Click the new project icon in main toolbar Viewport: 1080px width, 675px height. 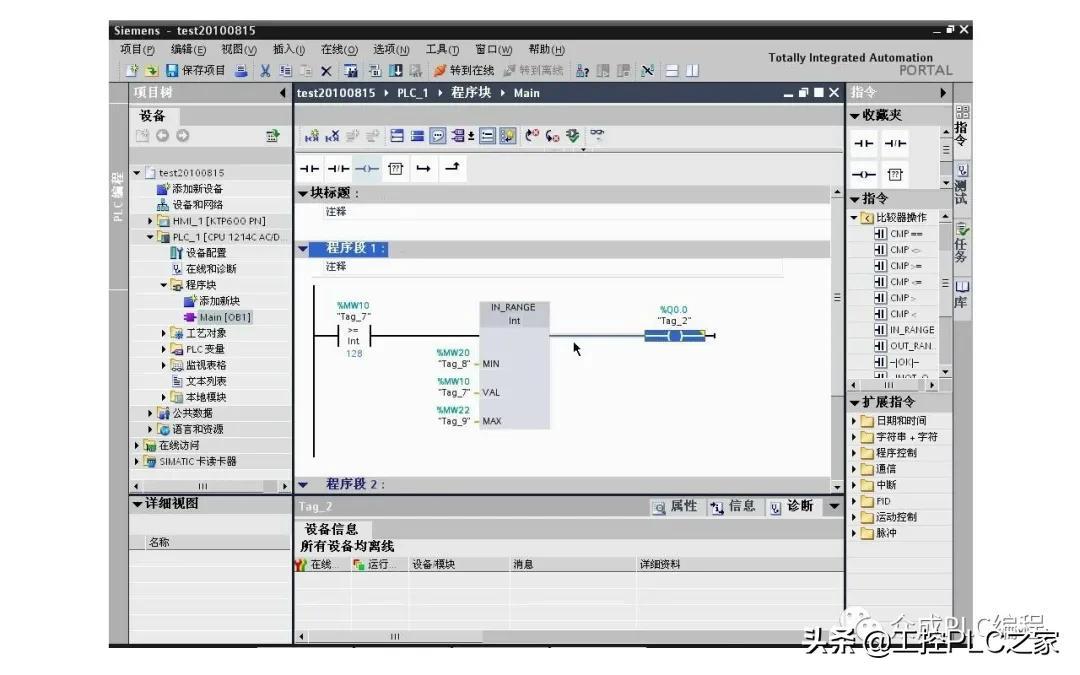point(132,70)
